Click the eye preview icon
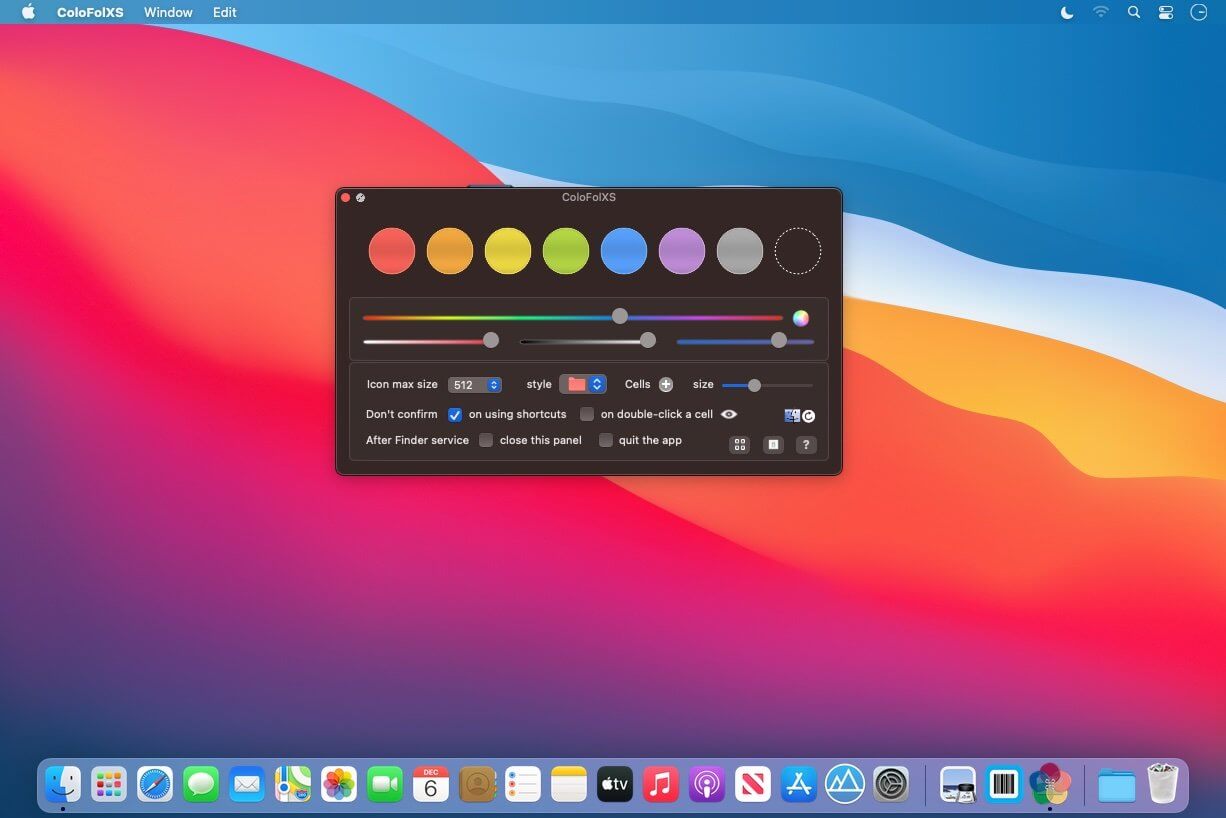This screenshot has width=1226, height=818. pos(729,414)
